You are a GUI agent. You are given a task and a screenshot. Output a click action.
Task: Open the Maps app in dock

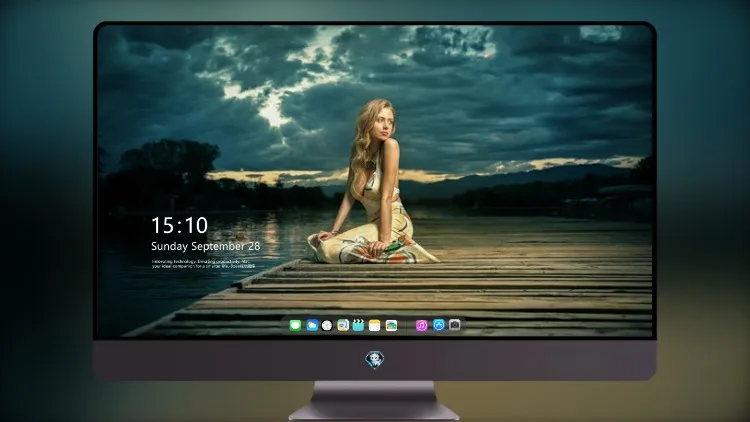click(343, 326)
